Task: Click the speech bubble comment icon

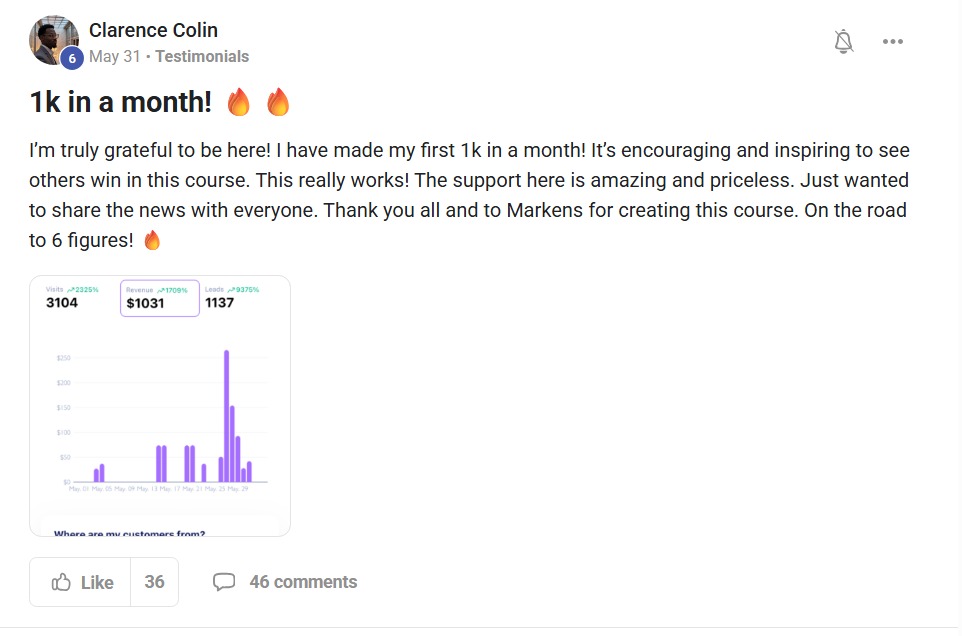Action: 224,582
